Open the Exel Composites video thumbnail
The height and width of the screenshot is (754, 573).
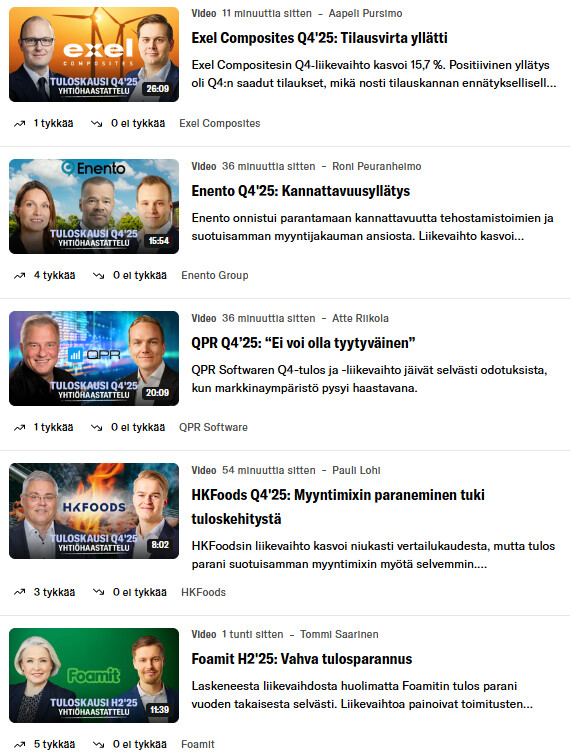pyautogui.click(x=94, y=54)
